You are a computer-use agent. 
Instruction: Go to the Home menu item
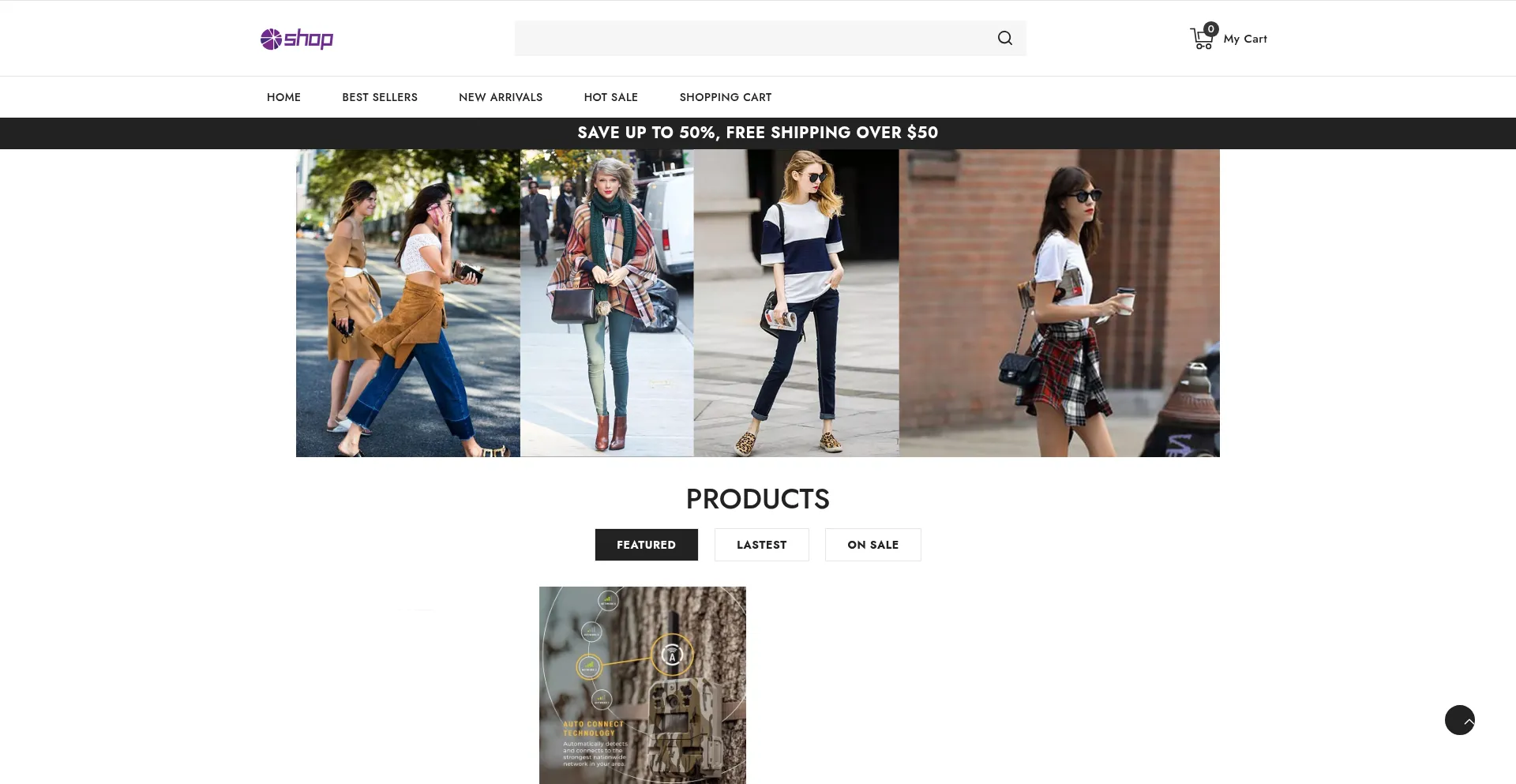[x=283, y=97]
